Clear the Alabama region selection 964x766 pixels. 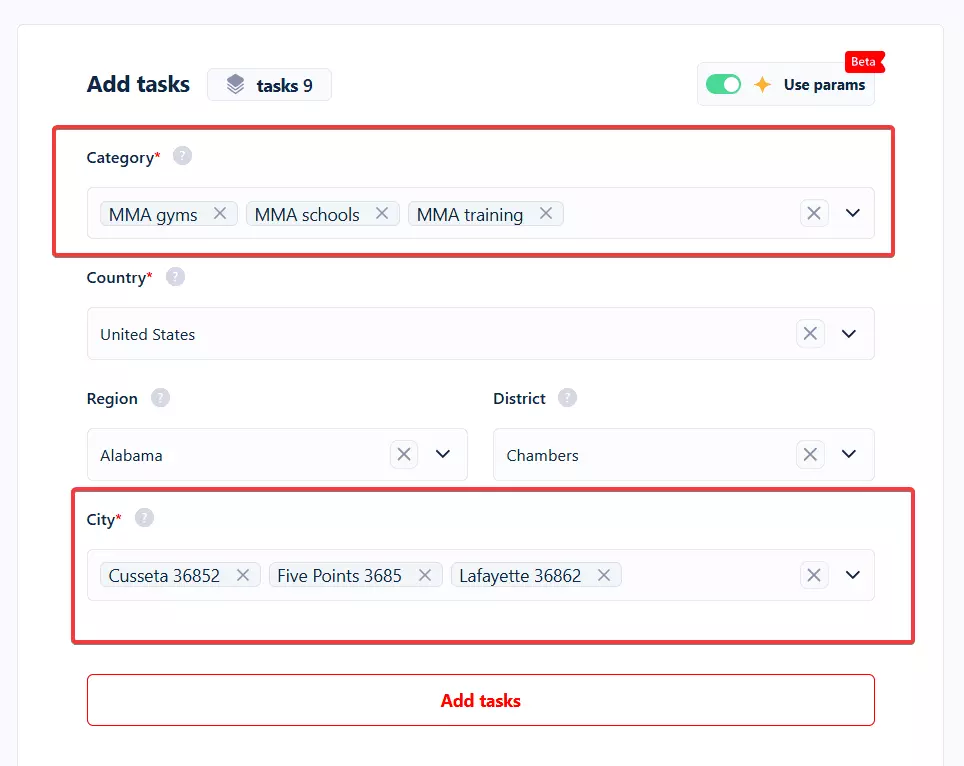[404, 454]
